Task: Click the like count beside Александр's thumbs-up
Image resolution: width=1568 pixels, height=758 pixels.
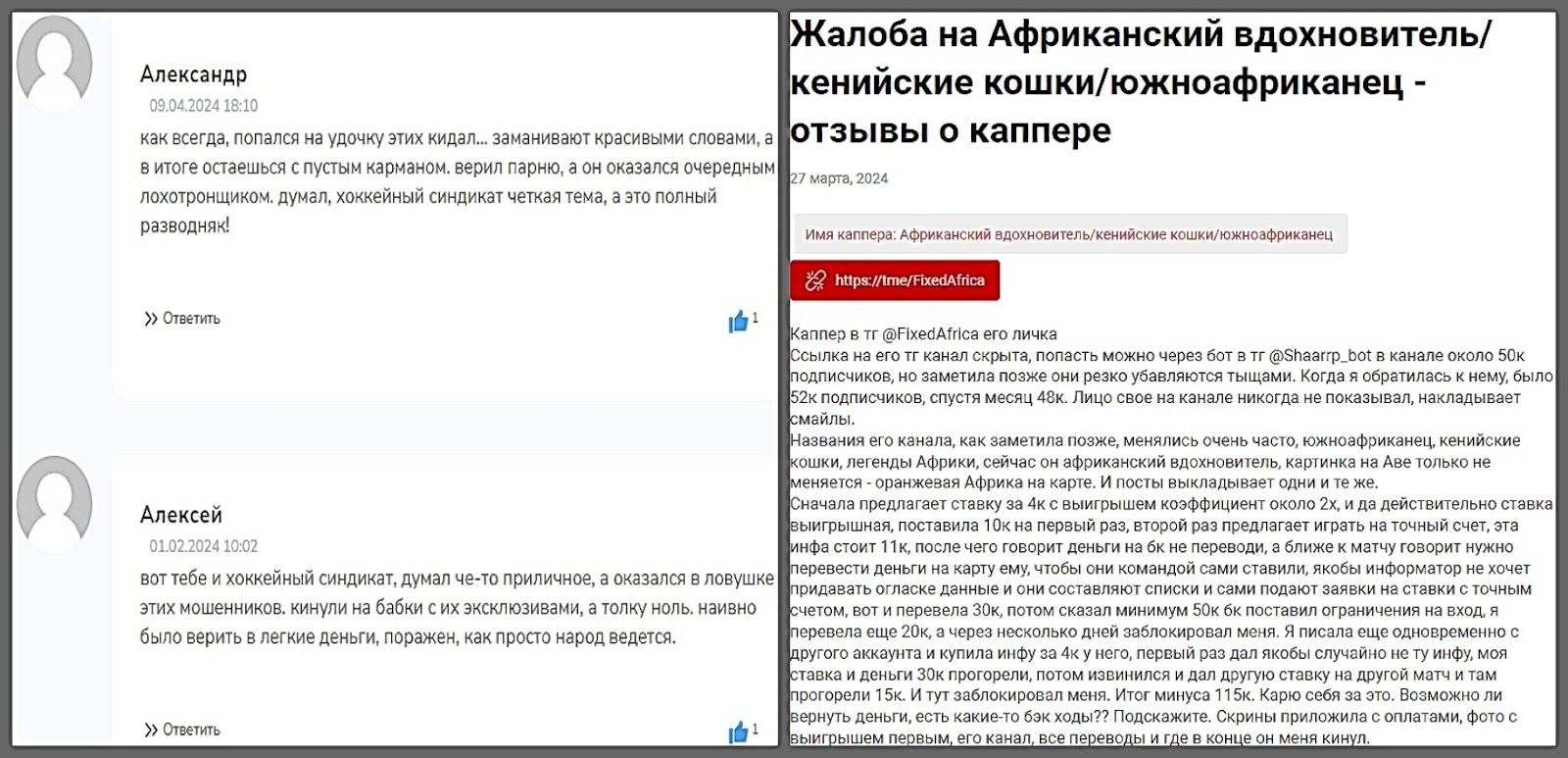Action: tap(756, 318)
